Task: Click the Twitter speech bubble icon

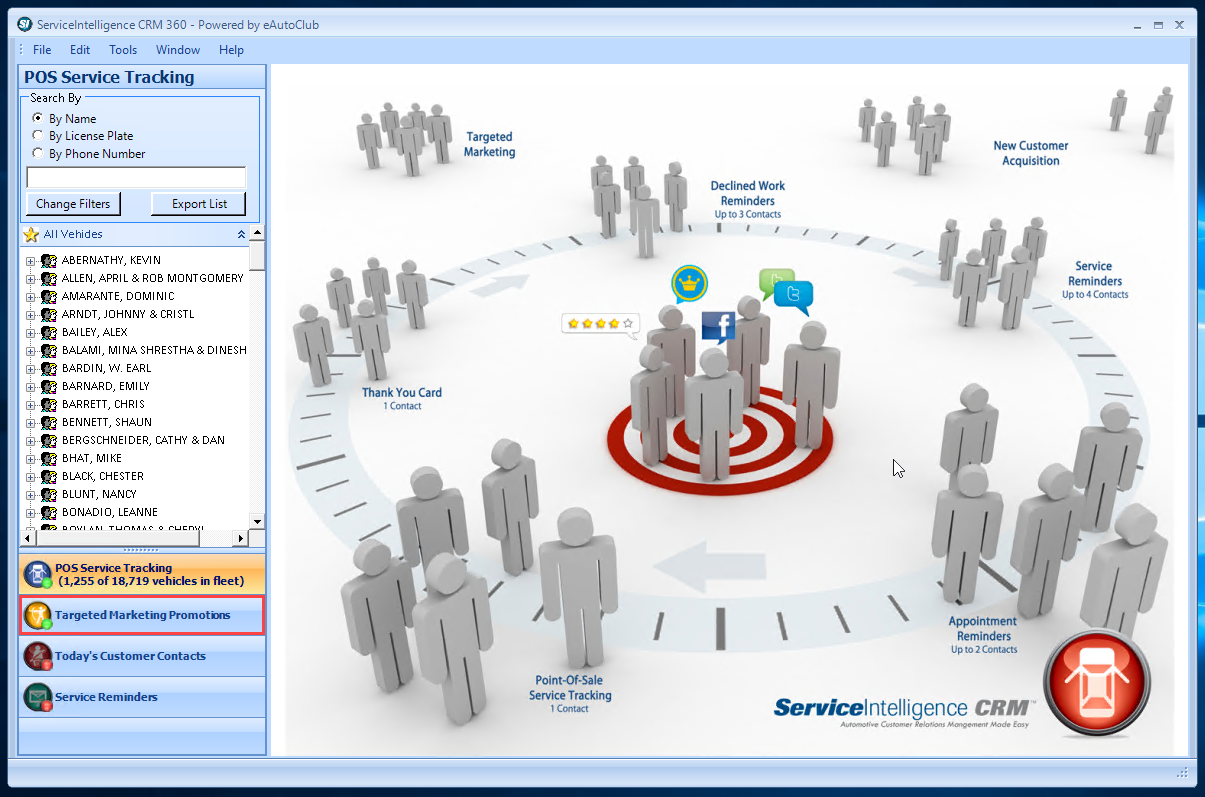Action: coord(794,296)
